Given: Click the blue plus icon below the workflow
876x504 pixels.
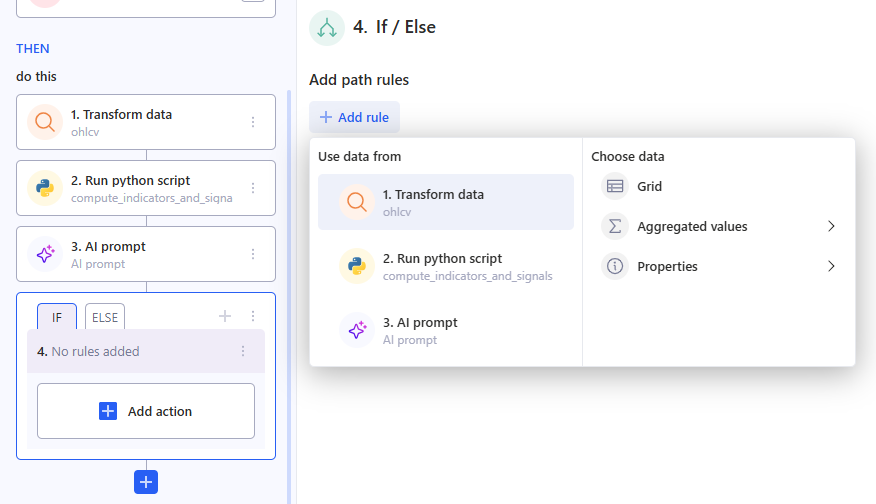Looking at the screenshot, I should 146,482.
